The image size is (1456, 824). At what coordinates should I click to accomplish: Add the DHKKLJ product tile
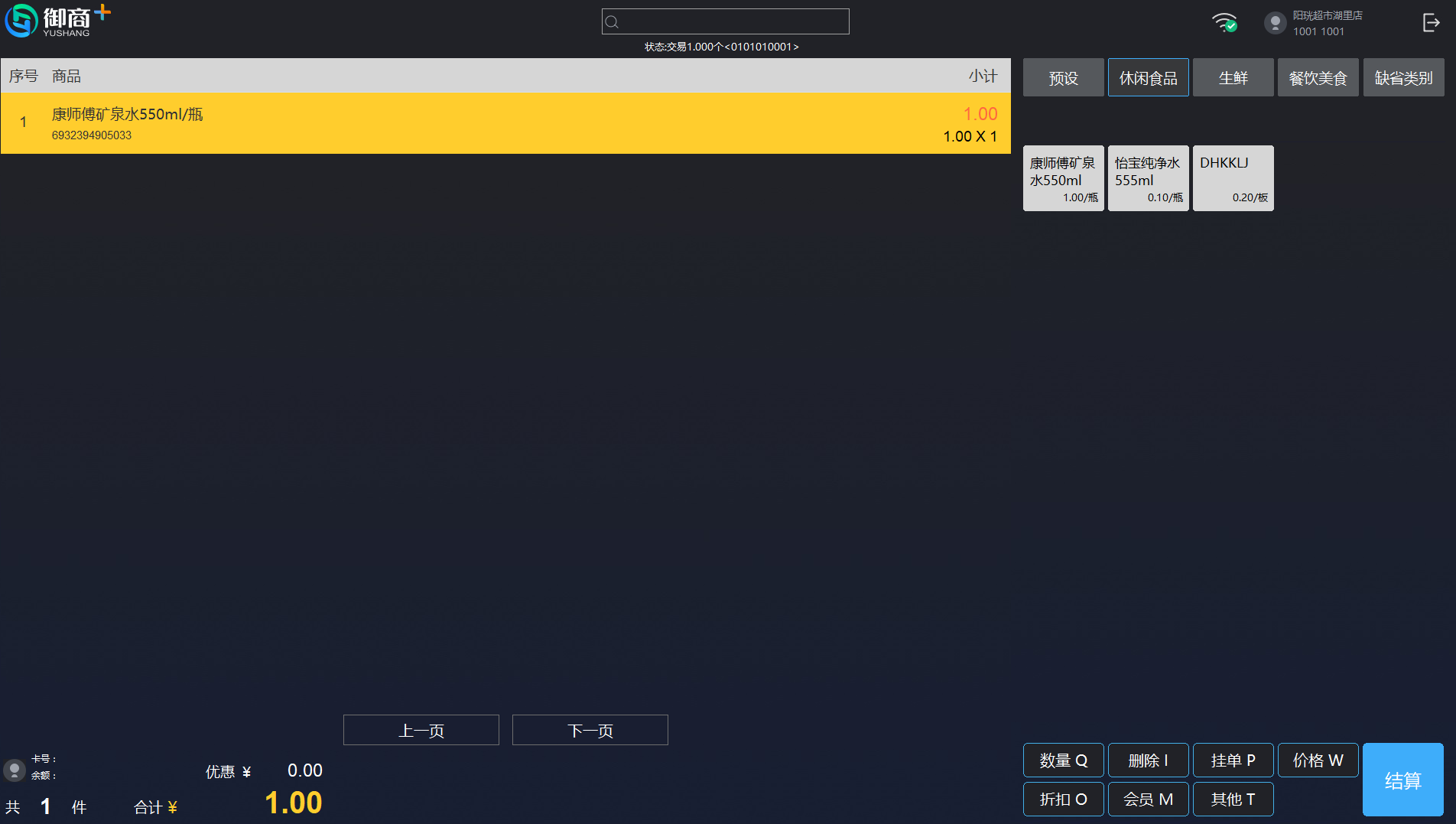tap(1233, 178)
